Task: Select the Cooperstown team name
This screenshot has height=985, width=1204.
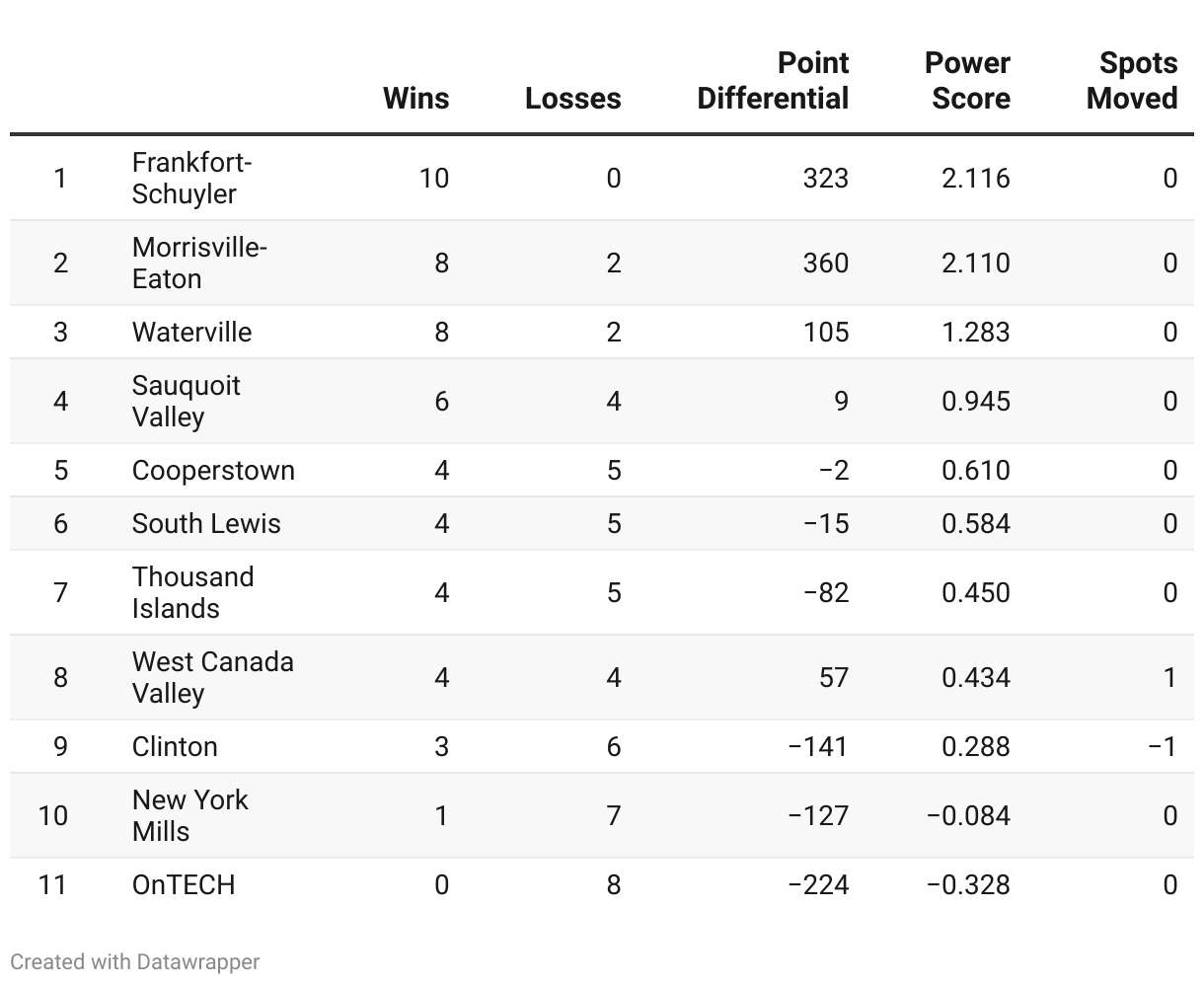Action: (x=213, y=470)
